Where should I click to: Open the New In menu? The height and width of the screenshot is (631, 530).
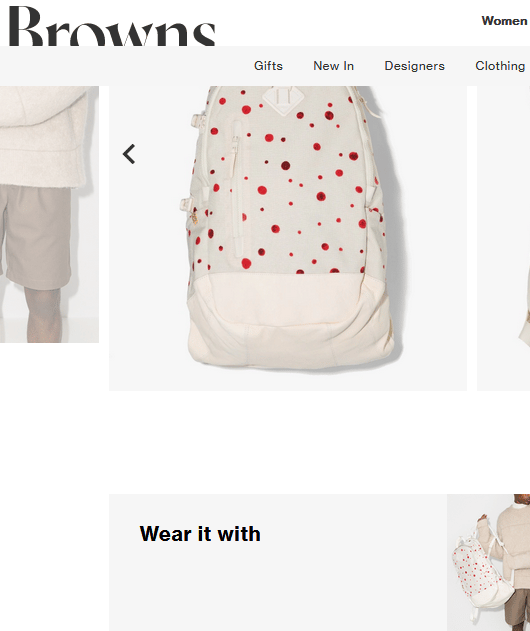[x=334, y=66]
